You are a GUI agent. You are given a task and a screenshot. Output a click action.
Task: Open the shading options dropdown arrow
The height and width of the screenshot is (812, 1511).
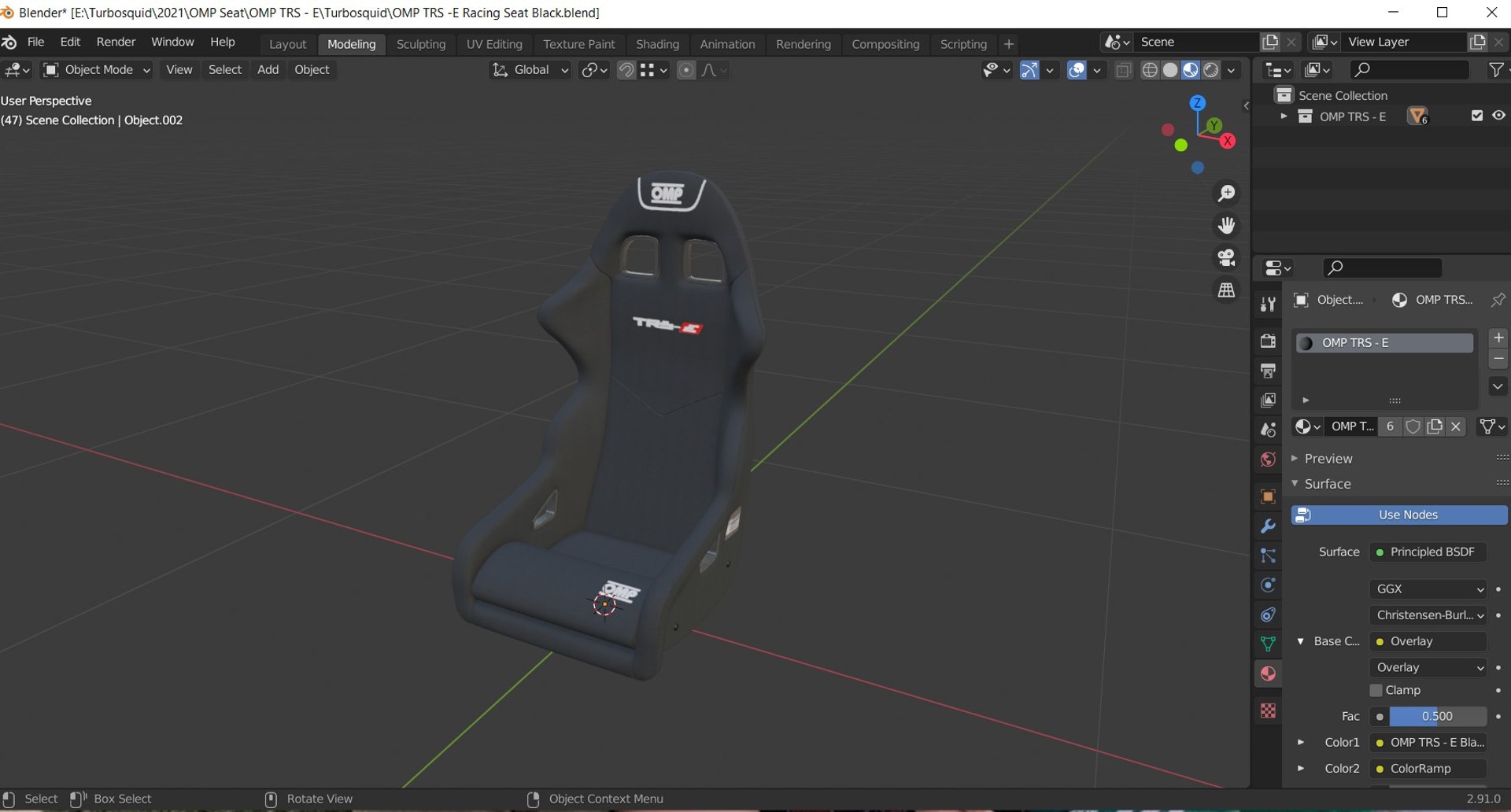pos(1232,70)
